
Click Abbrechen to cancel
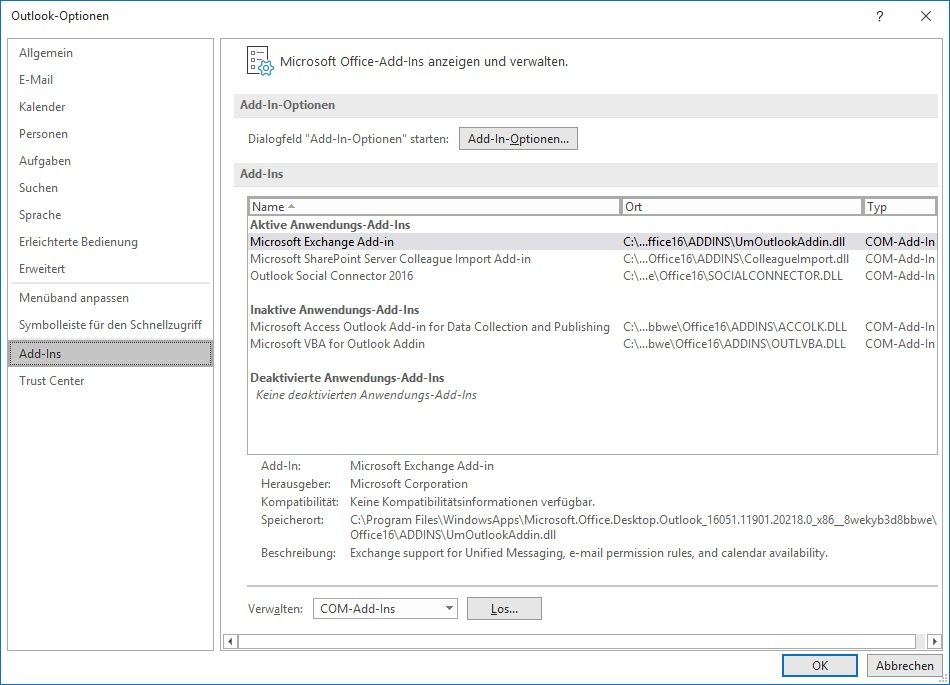click(x=905, y=666)
